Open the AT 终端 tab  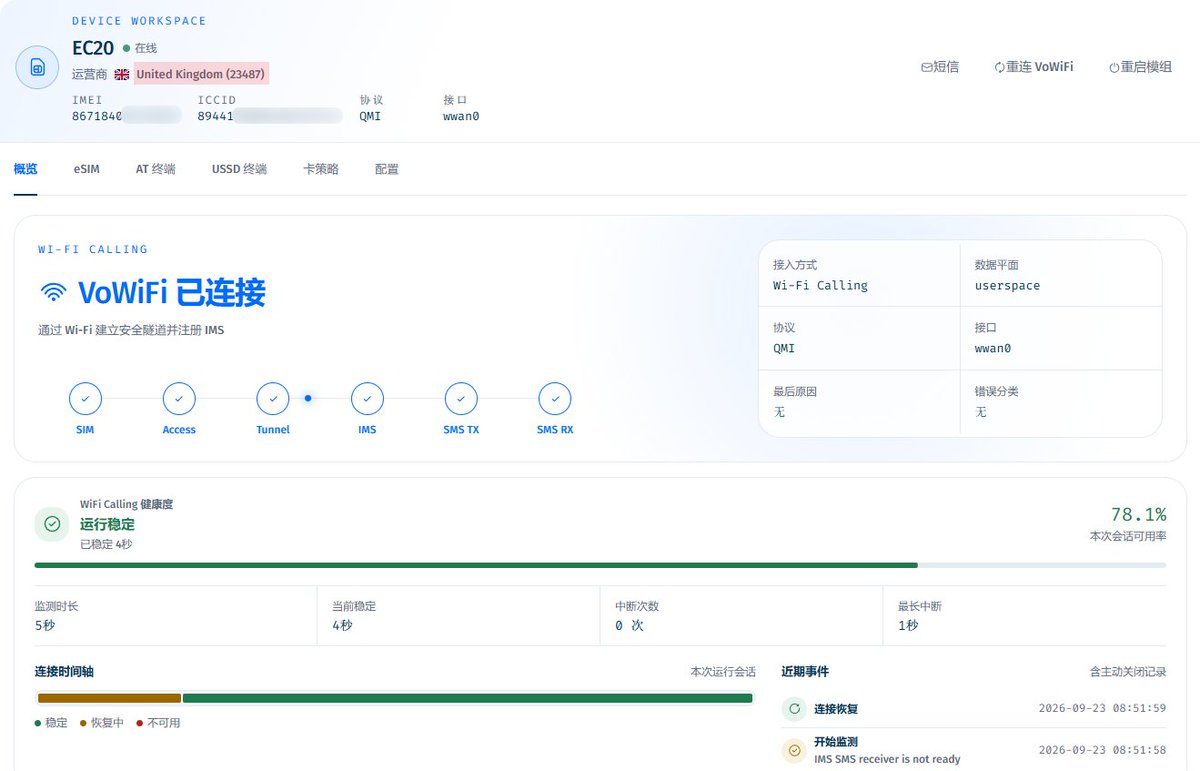[155, 169]
